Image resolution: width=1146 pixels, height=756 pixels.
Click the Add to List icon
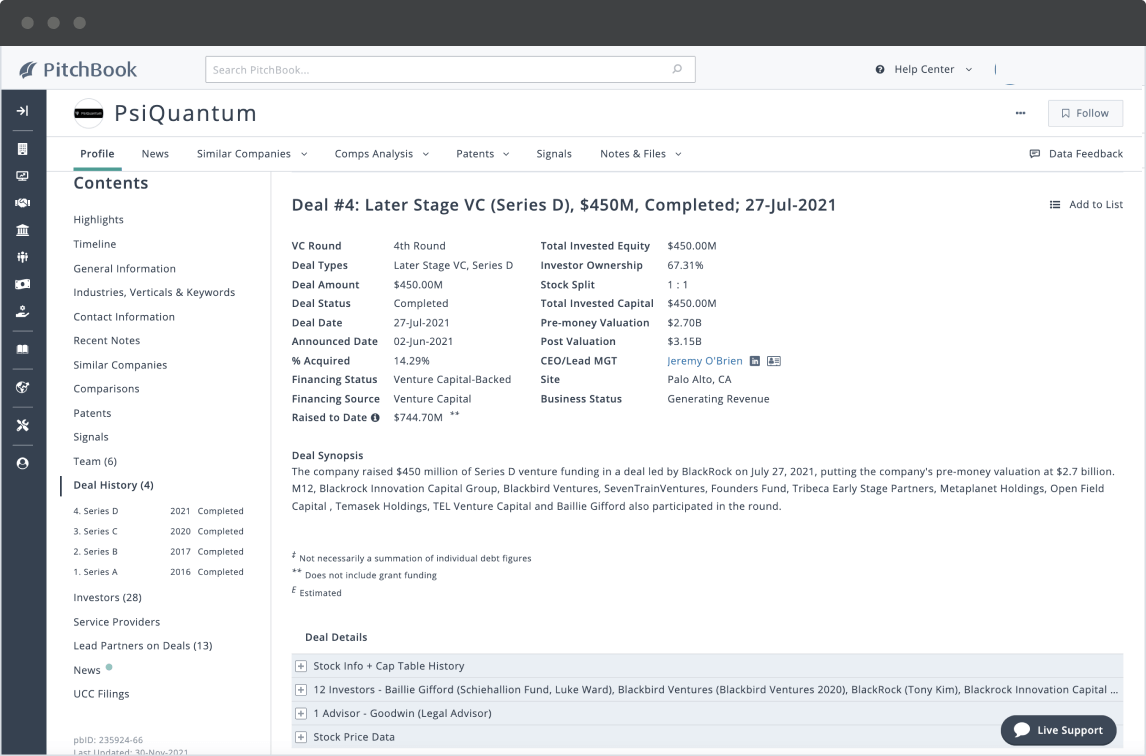pyautogui.click(x=1055, y=205)
